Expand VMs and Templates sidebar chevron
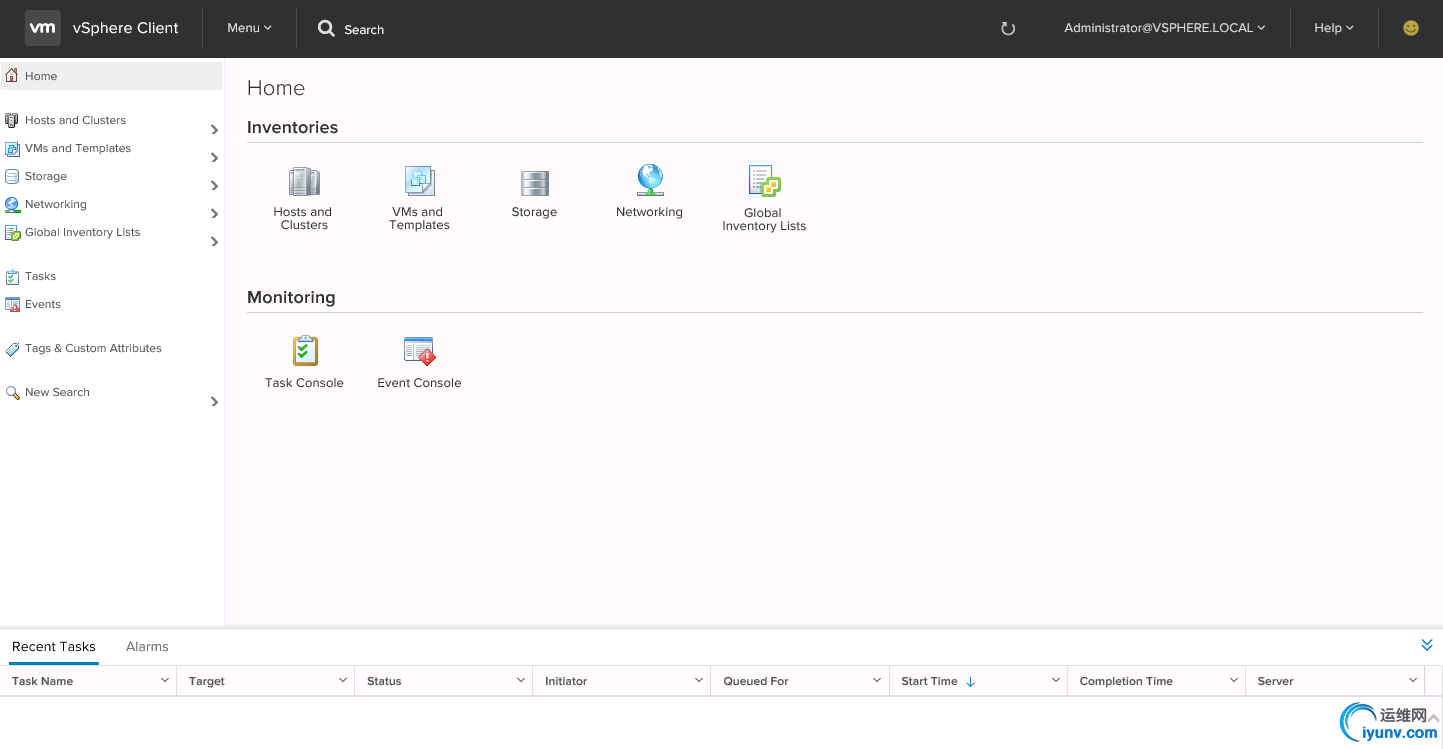The width and height of the screenshot is (1443, 749). click(x=215, y=157)
